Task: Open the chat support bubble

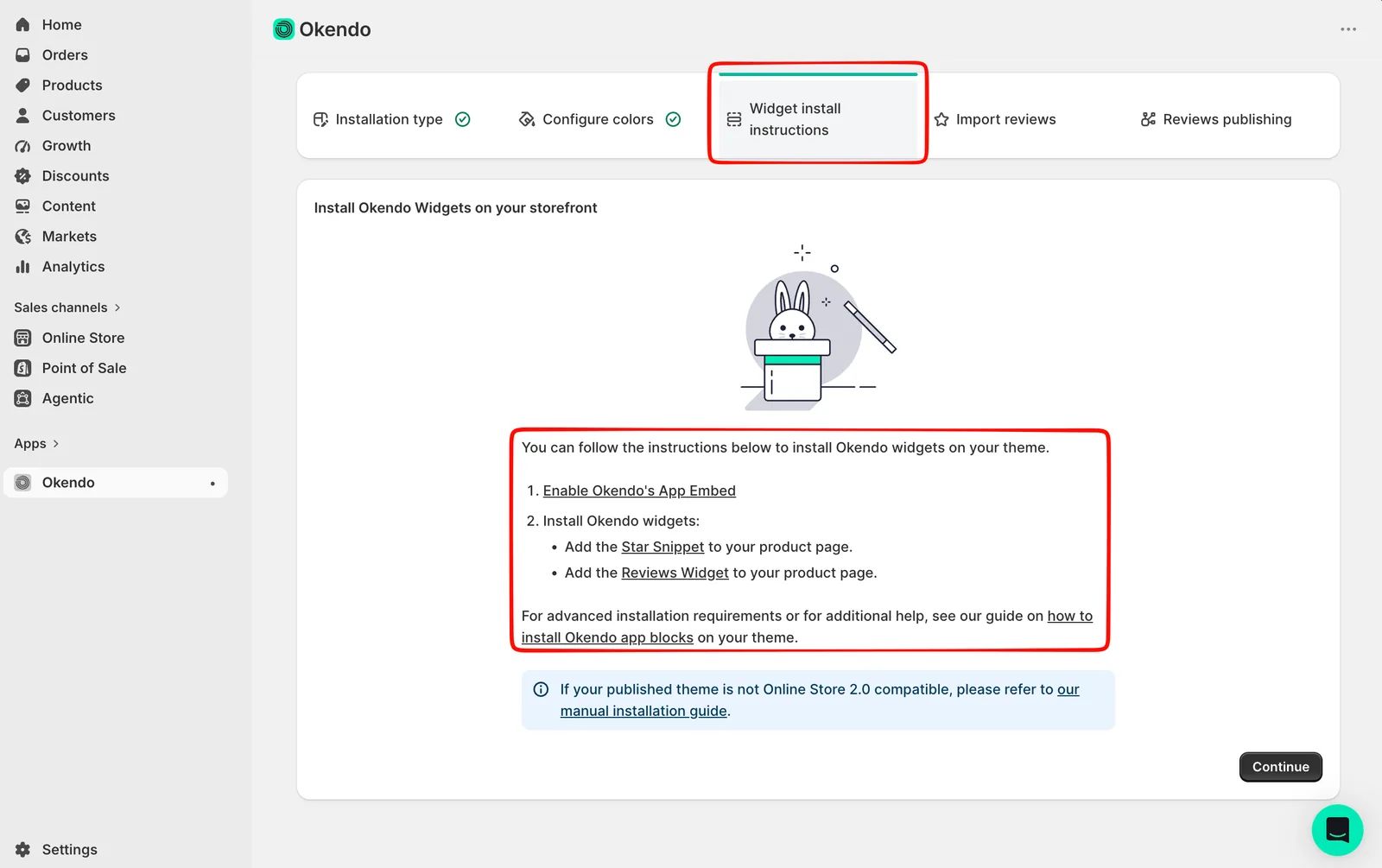Action: click(1337, 830)
